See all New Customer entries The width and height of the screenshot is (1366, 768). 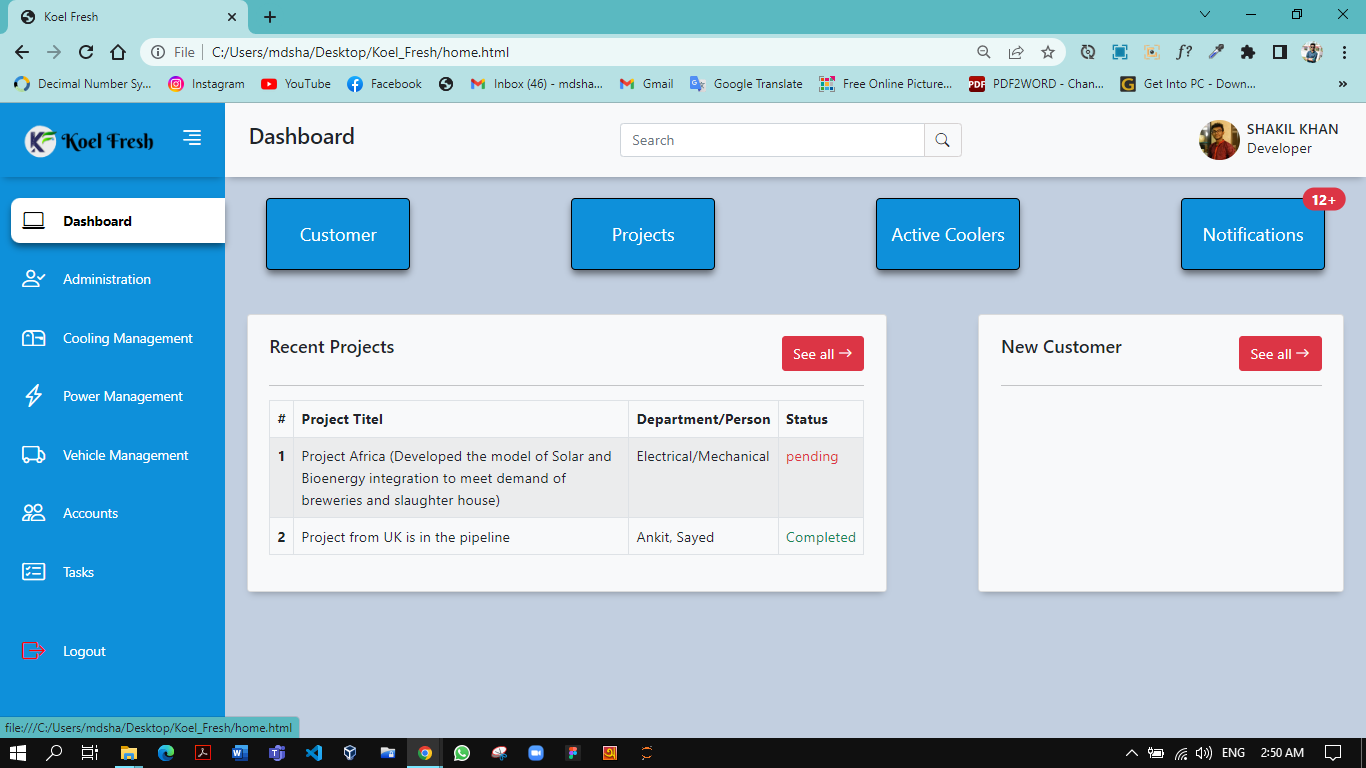[x=1280, y=354]
